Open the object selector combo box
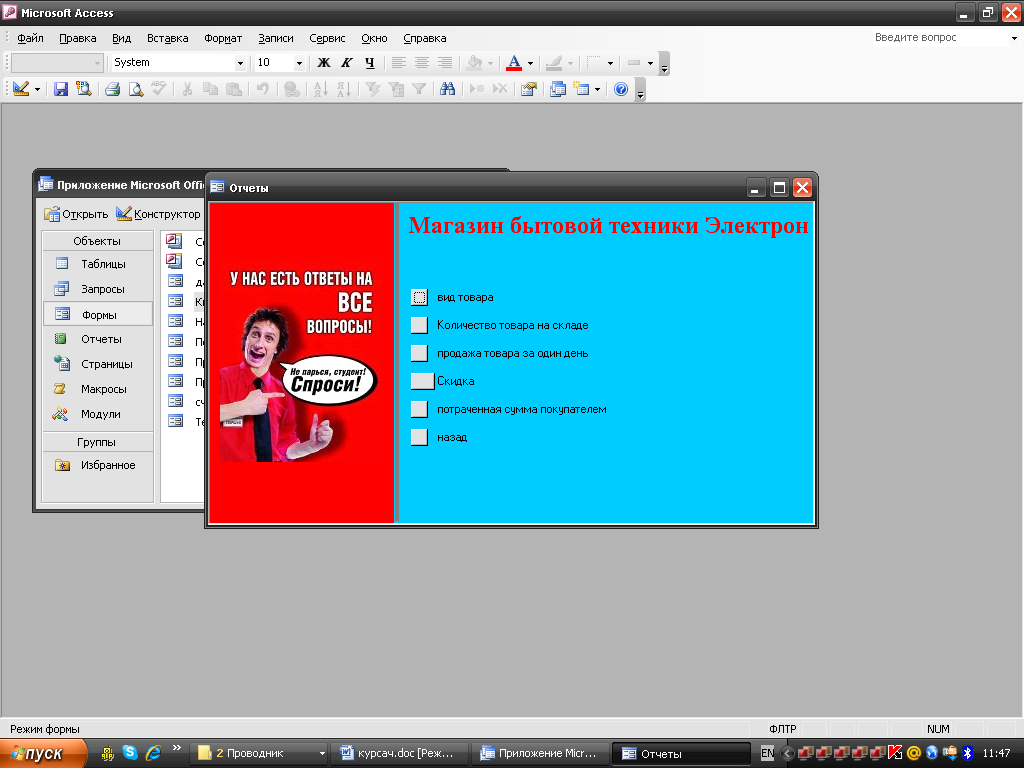This screenshot has width=1024, height=768. click(x=57, y=63)
